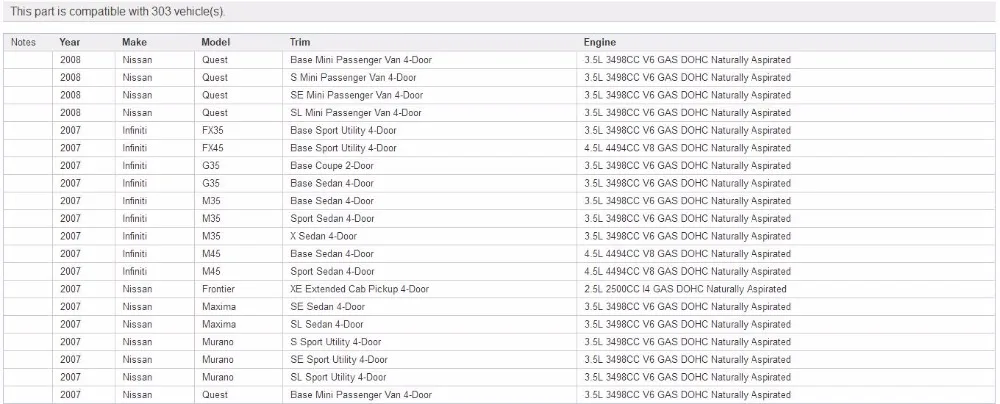Click the Trim column header
1000x404 pixels.
point(300,42)
